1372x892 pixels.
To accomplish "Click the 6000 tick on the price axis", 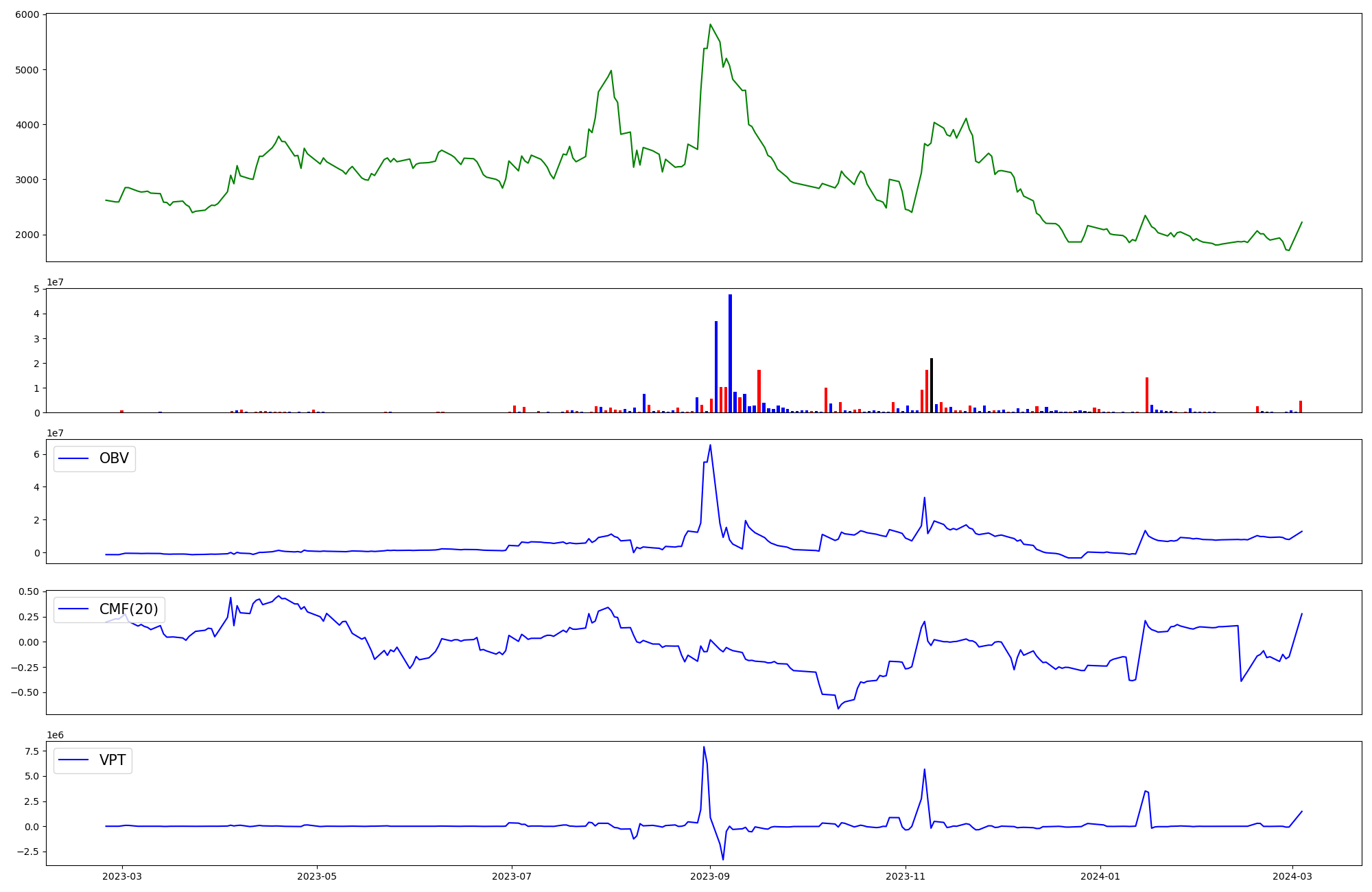I will [27, 14].
